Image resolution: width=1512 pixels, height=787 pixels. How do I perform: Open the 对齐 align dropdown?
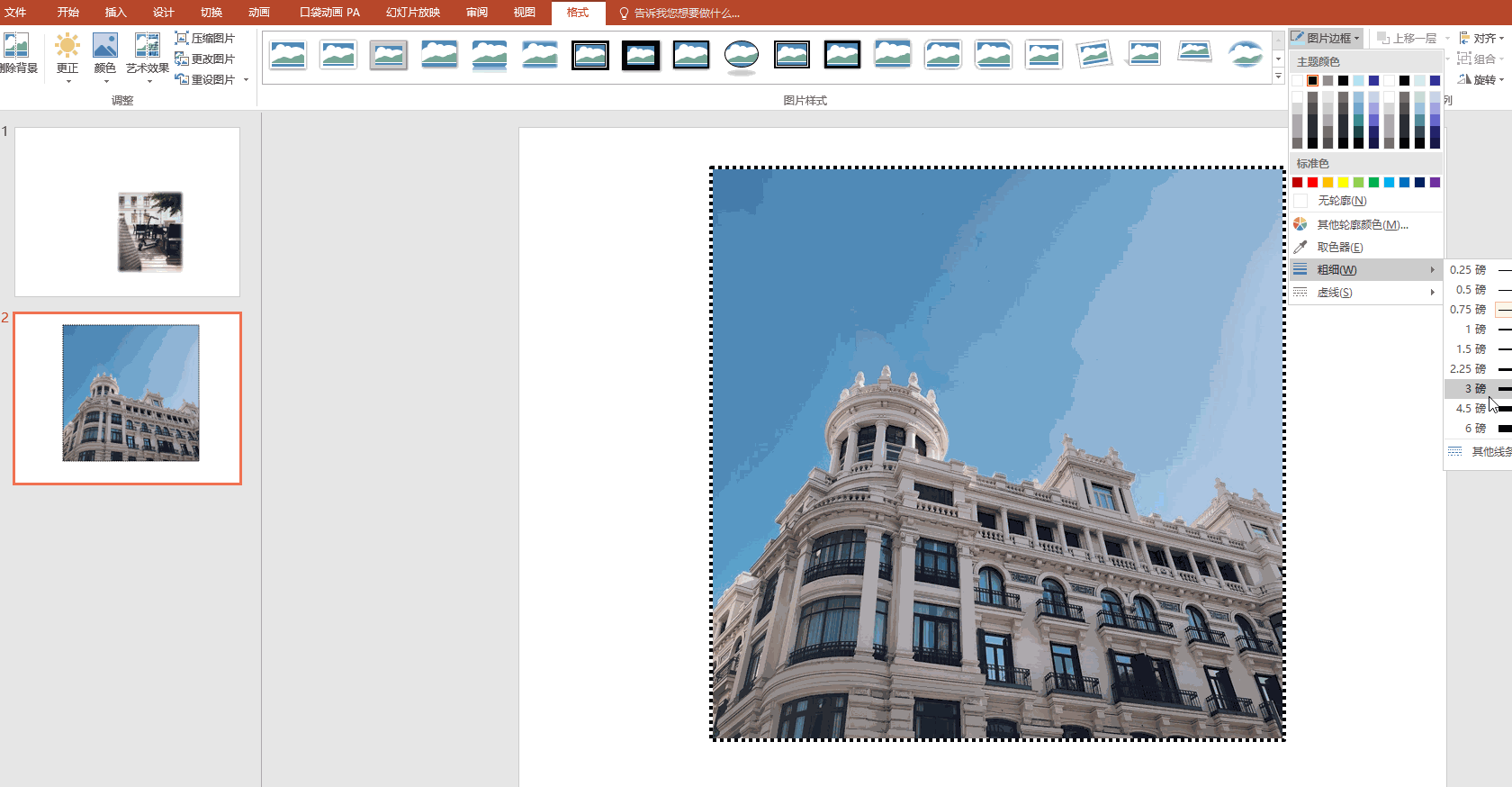coord(1480,38)
